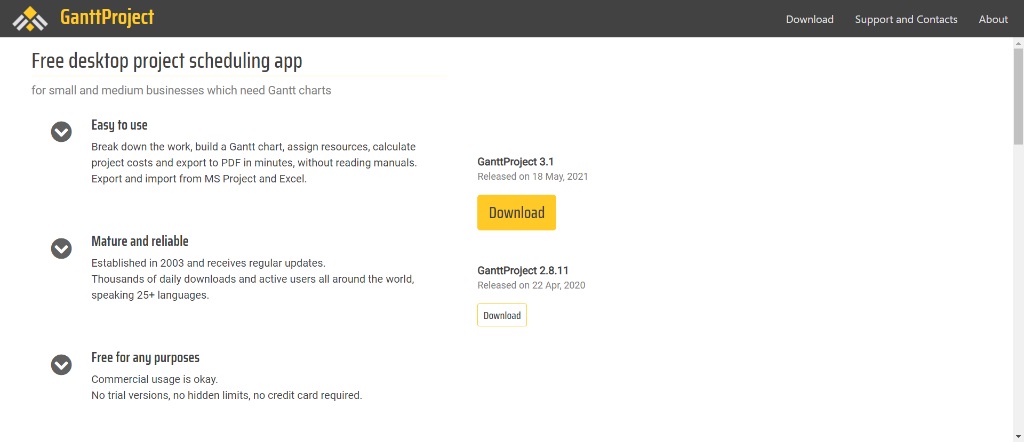
Task: Click the 'Easy to use' heading
Action: (120, 125)
